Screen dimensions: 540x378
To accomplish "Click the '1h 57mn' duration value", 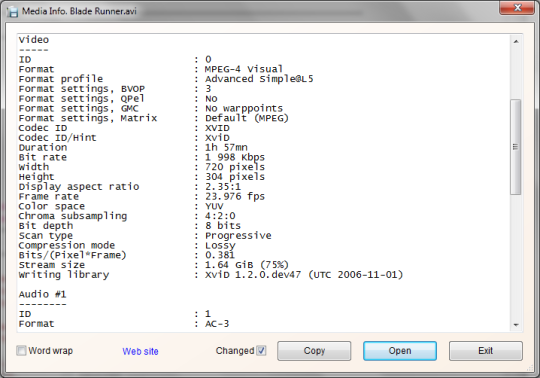I will [x=226, y=147].
